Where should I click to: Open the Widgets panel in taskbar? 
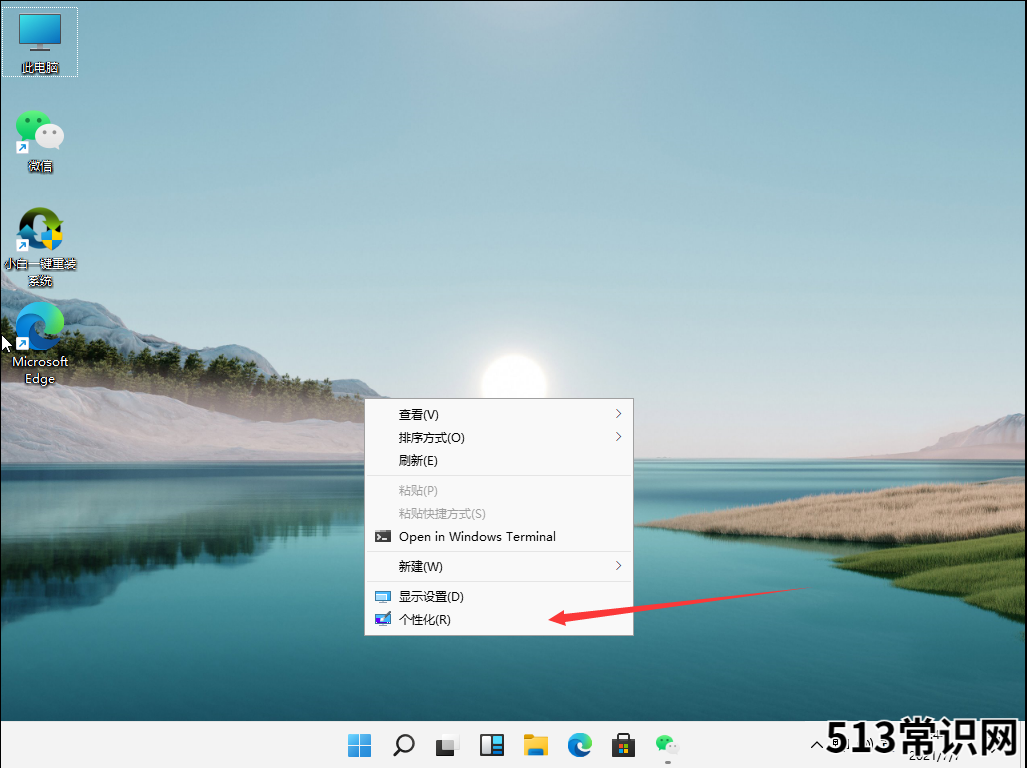(x=492, y=745)
